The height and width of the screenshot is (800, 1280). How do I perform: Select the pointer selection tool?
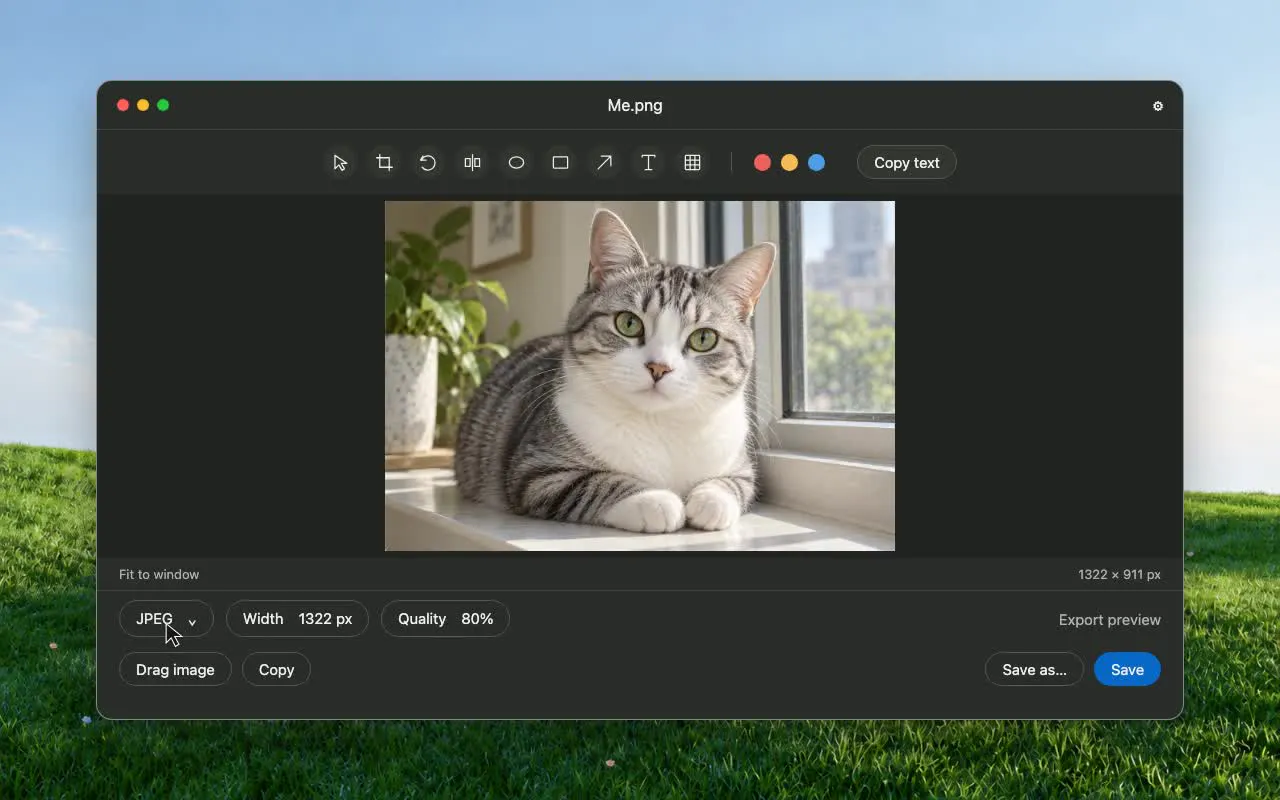coord(340,163)
